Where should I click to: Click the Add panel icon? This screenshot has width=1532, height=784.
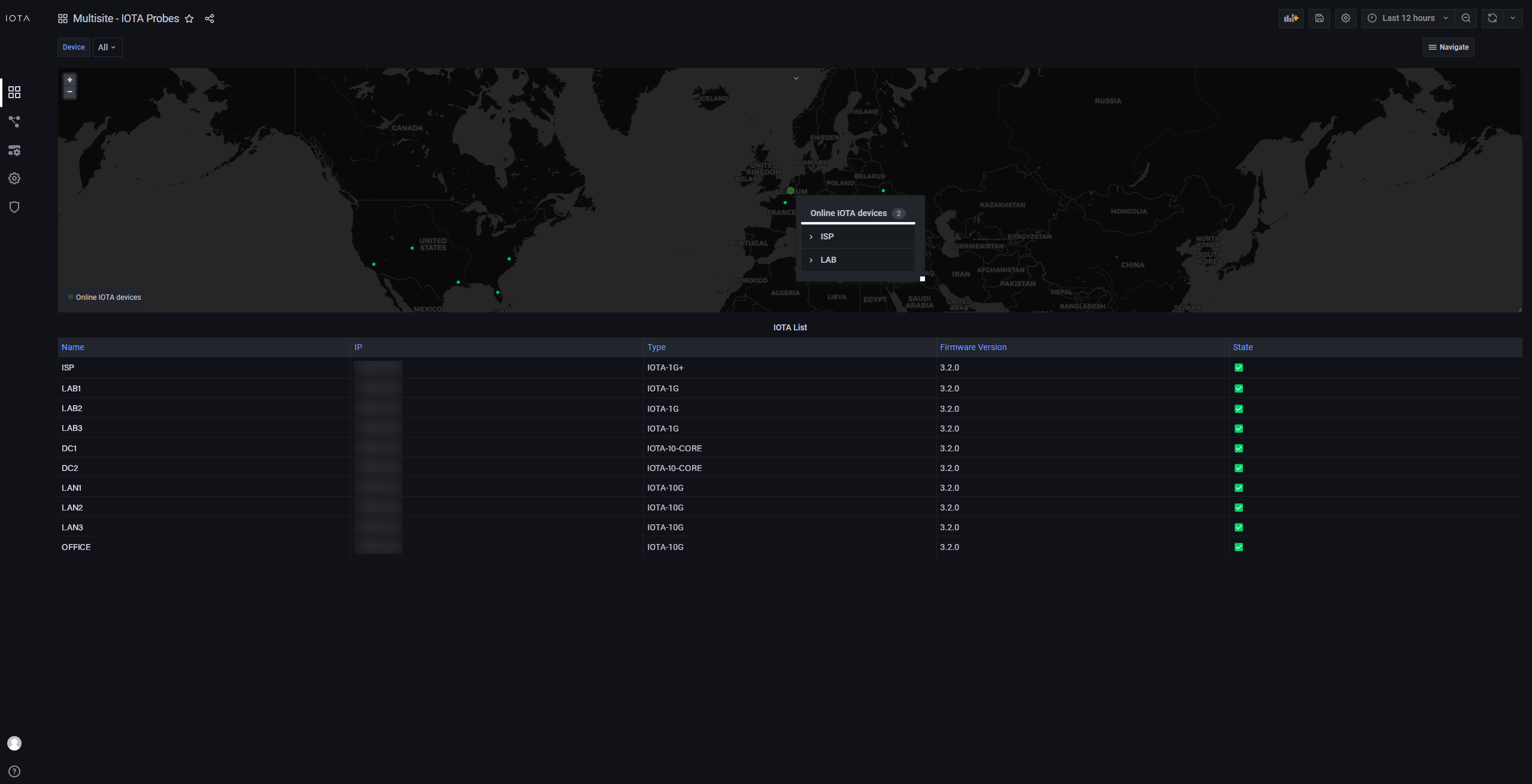tap(1291, 18)
